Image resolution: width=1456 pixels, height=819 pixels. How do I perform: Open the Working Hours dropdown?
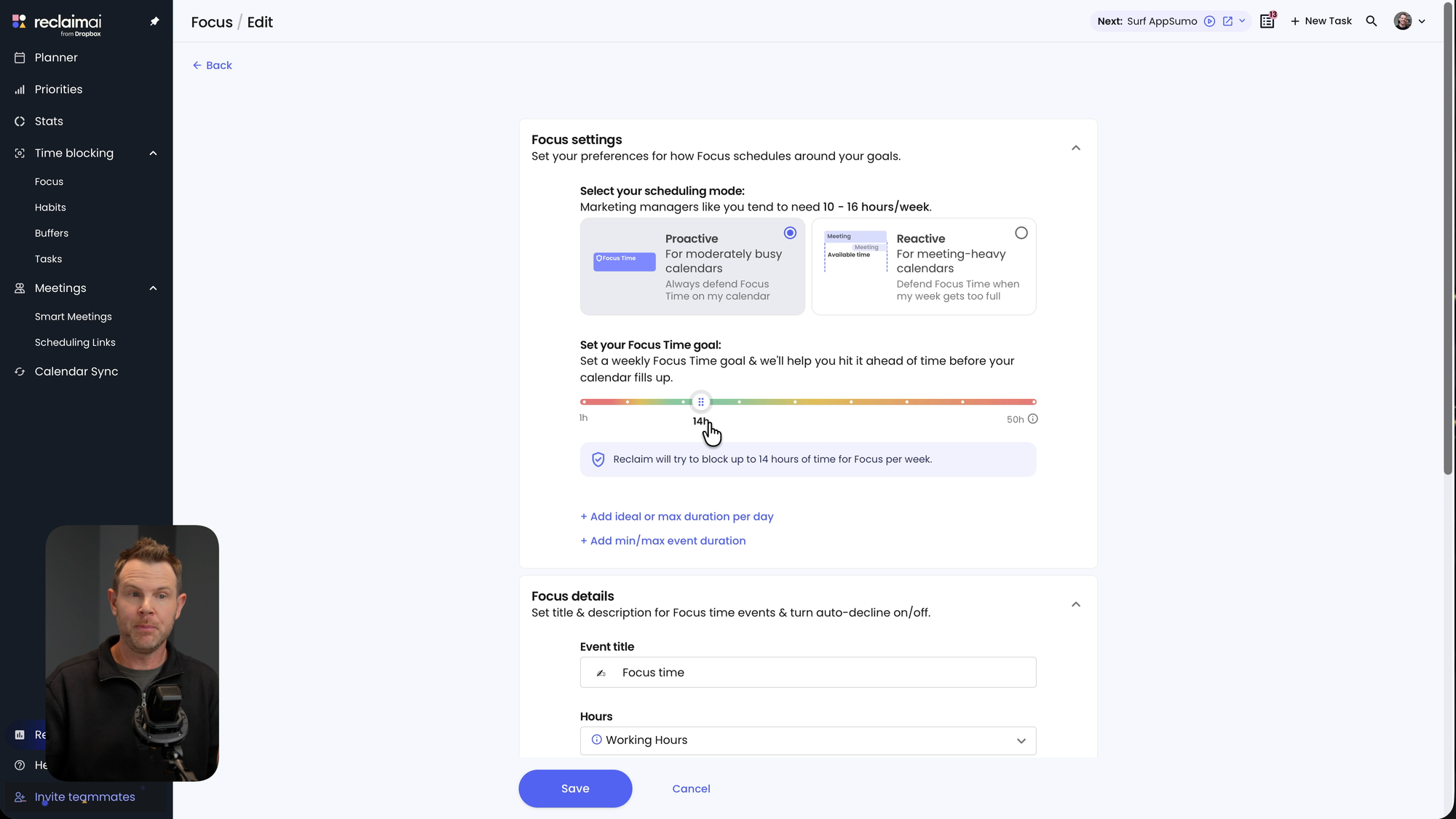(x=807, y=740)
